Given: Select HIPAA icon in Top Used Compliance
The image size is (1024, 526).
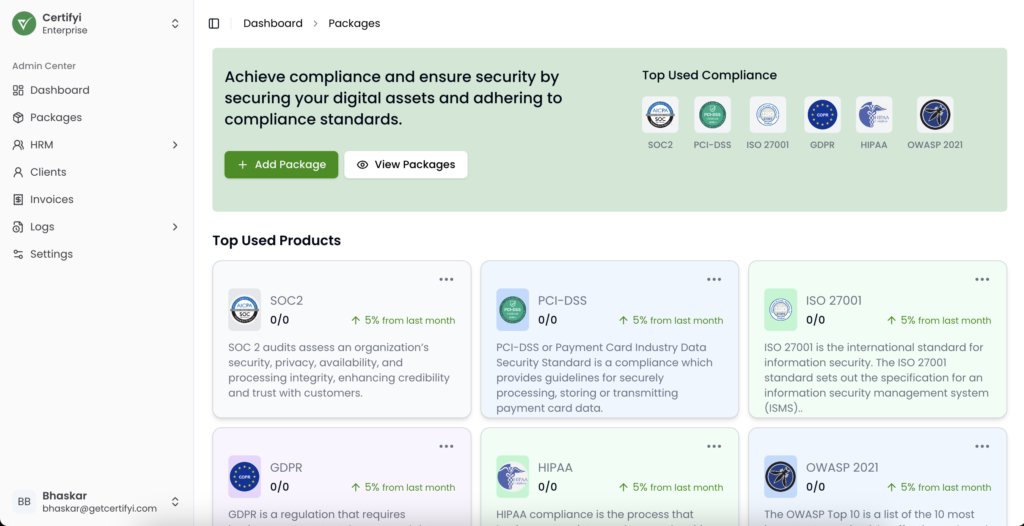Looking at the screenshot, I should 874,115.
